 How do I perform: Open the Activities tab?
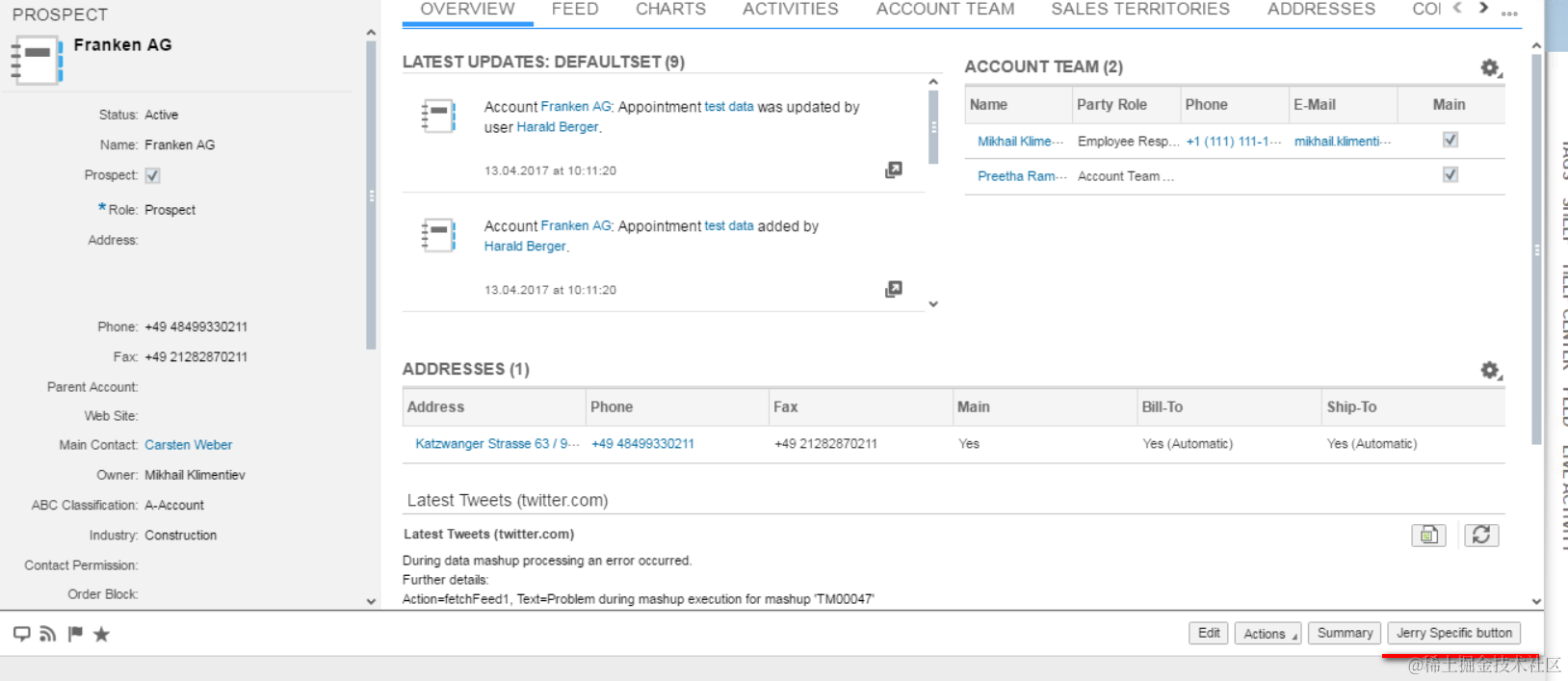click(x=790, y=9)
